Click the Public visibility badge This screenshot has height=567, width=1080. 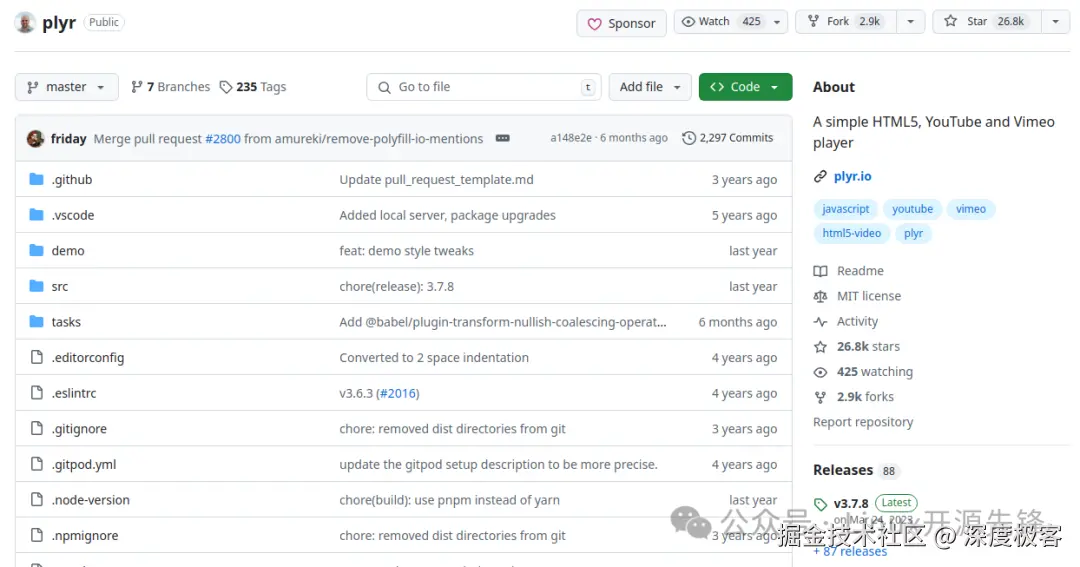(x=104, y=23)
